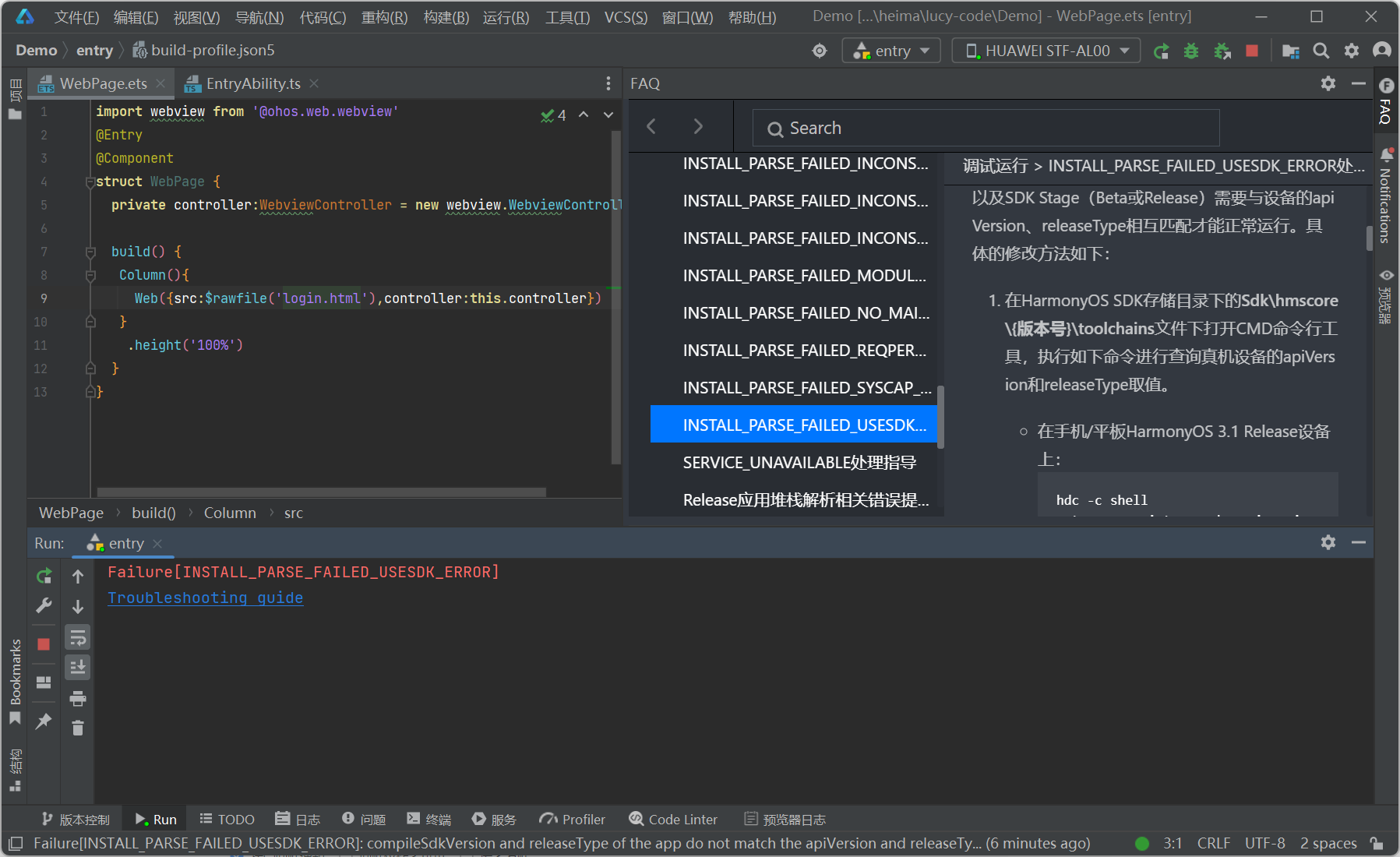Click the inspection checkmark problems indicator
The image size is (1400, 857).
pyautogui.click(x=553, y=115)
